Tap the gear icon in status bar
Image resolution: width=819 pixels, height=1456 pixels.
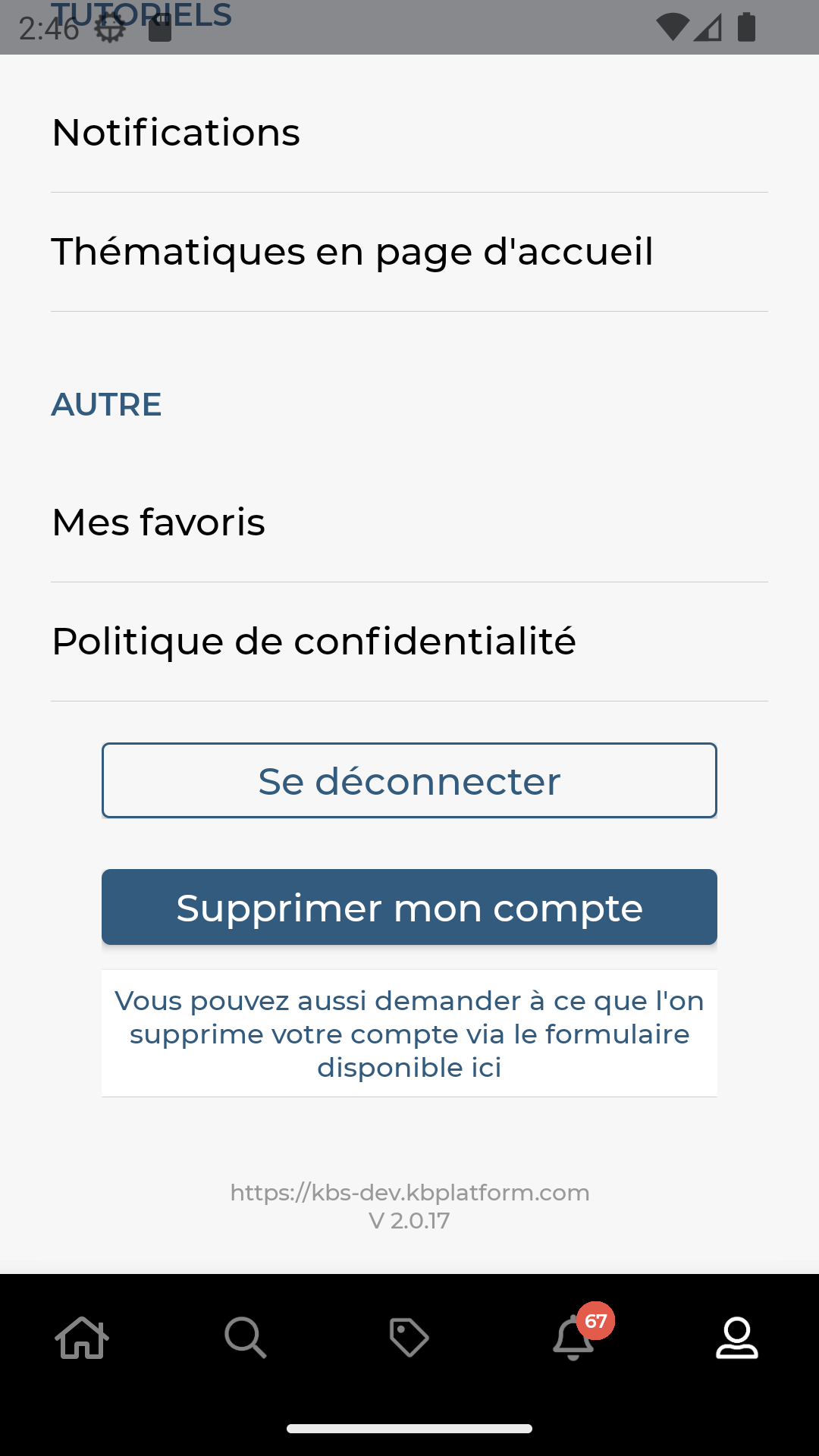(x=111, y=28)
